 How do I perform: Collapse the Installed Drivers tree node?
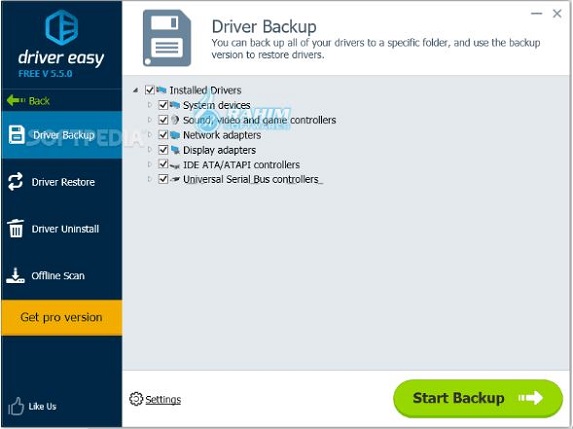(136, 90)
